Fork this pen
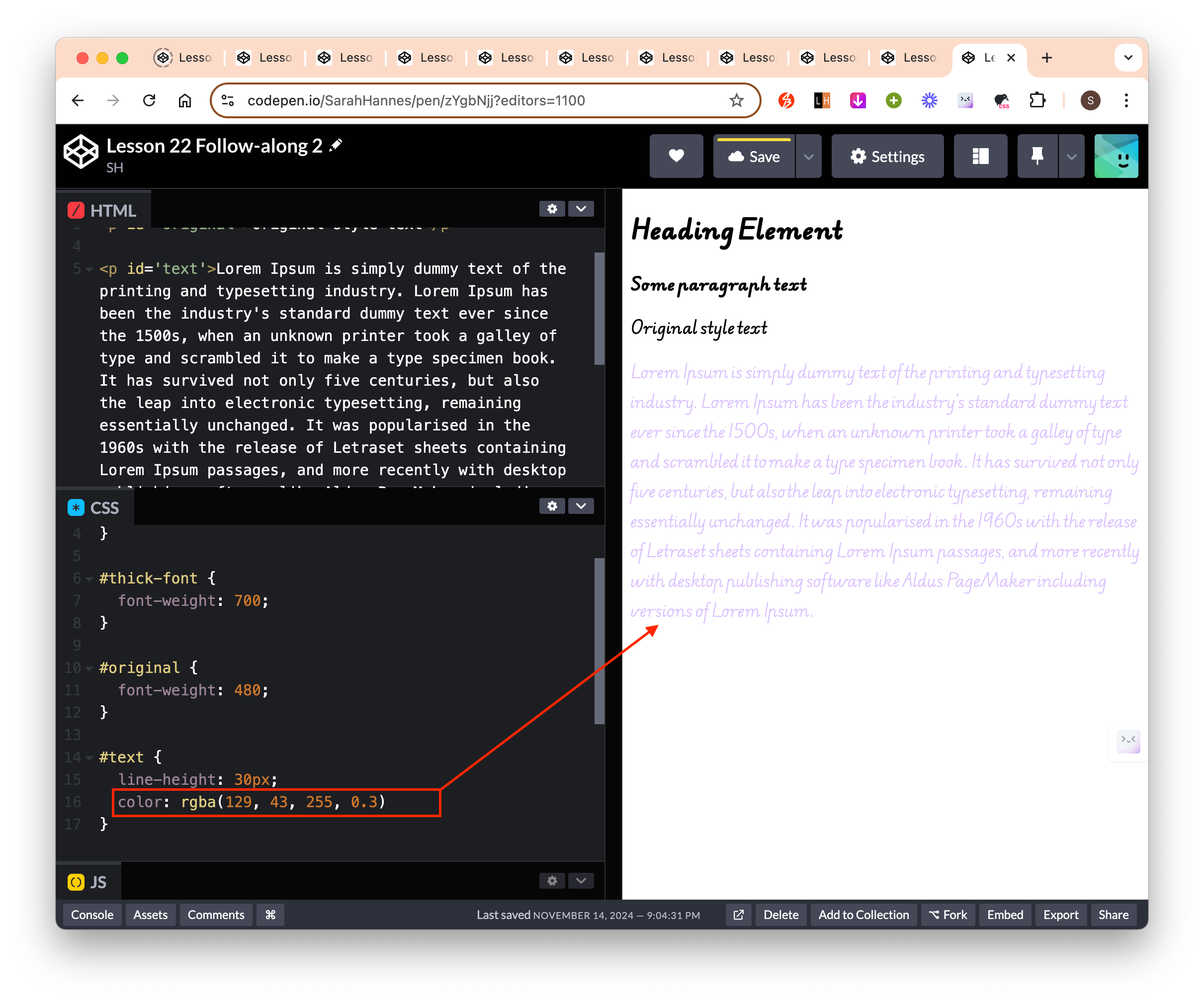Image resolution: width=1204 pixels, height=1003 pixels. (x=948, y=915)
